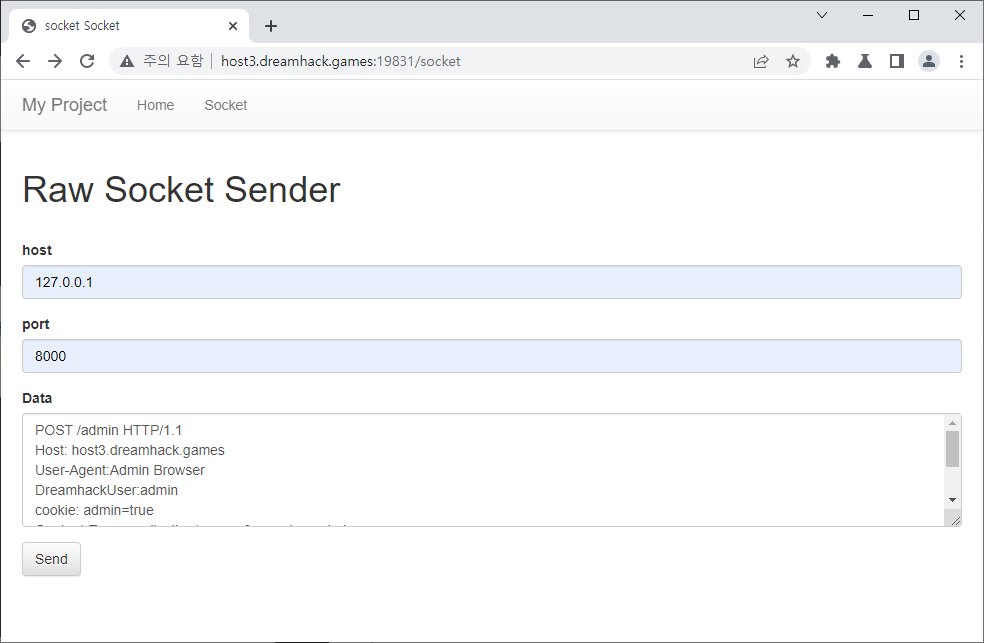Focus the host input field
984x643 pixels.
point(492,282)
